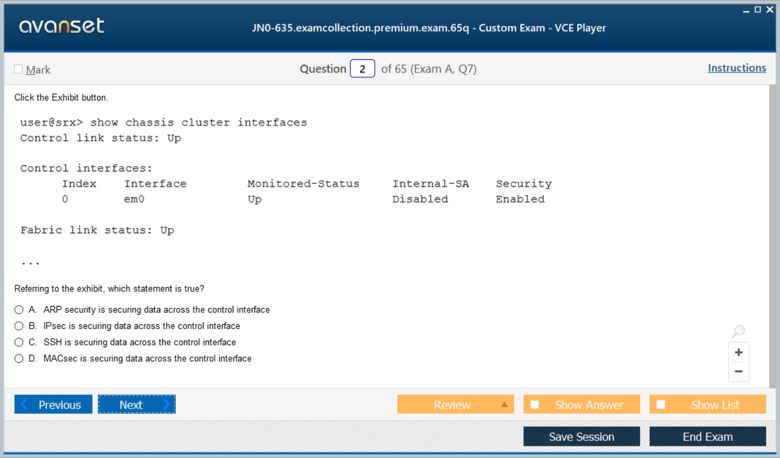Zoom in with the plus button
This screenshot has height=458, width=780.
pyautogui.click(x=738, y=352)
